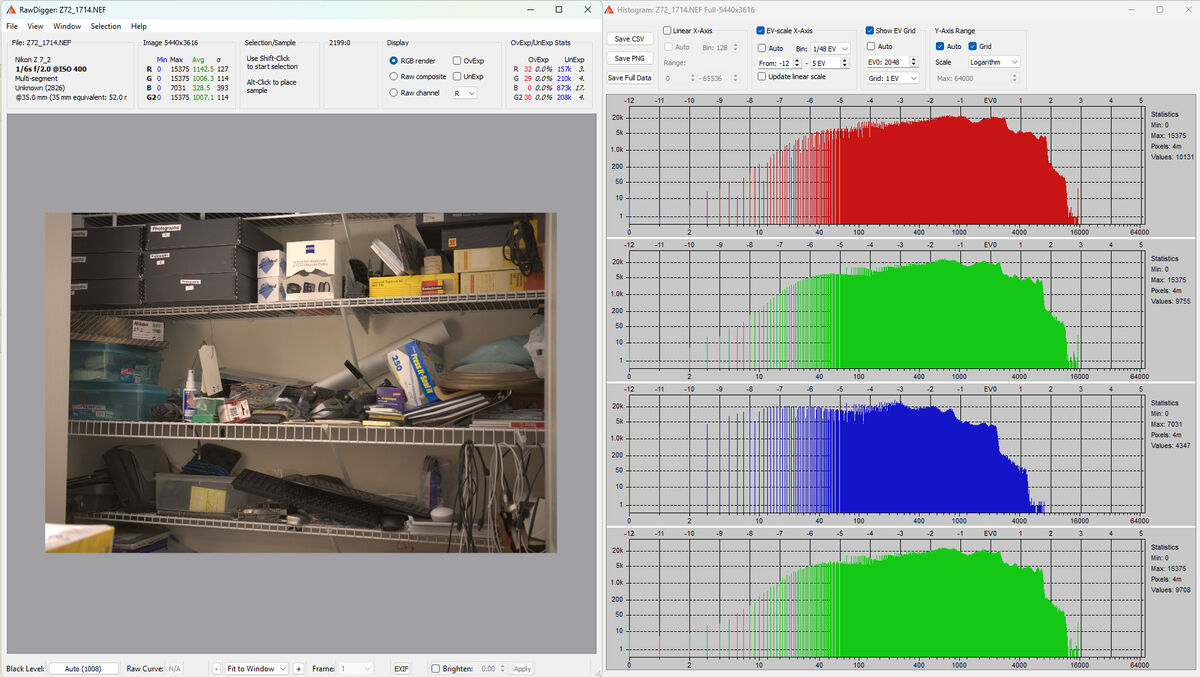Click the 'Image 5440x3616' group label
1200x677 pixels.
click(x=170, y=43)
